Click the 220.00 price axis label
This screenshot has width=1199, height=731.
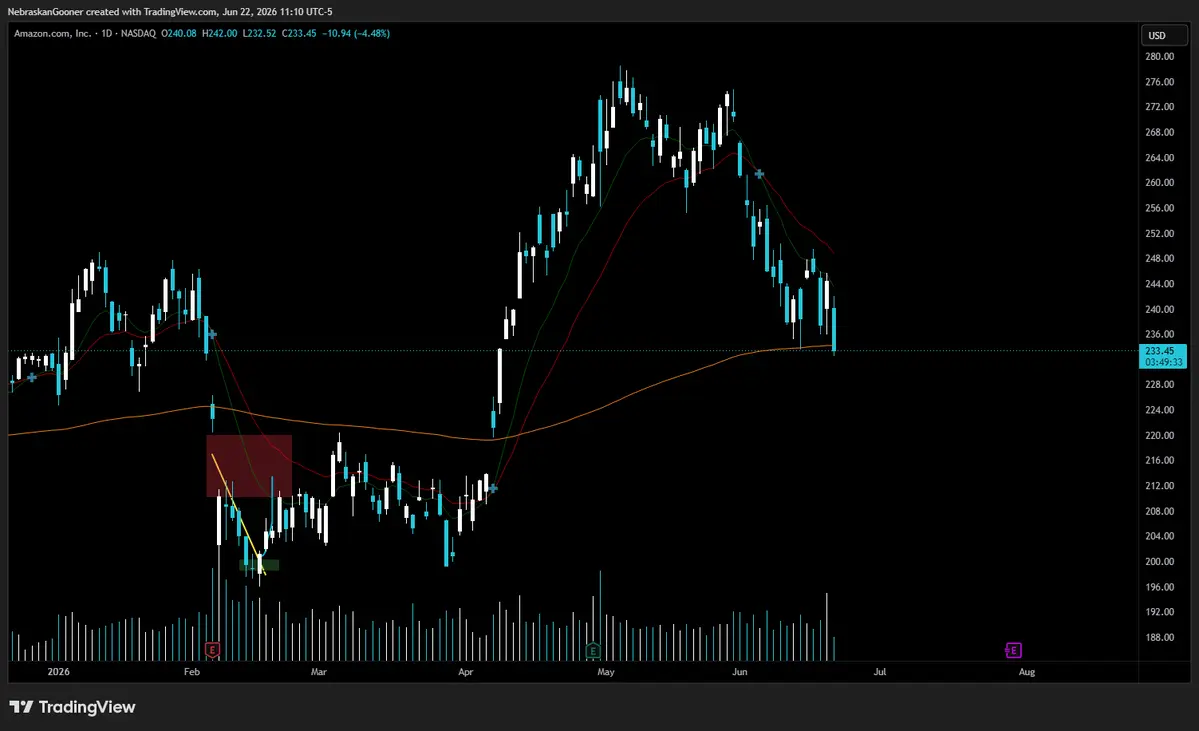[1159, 435]
